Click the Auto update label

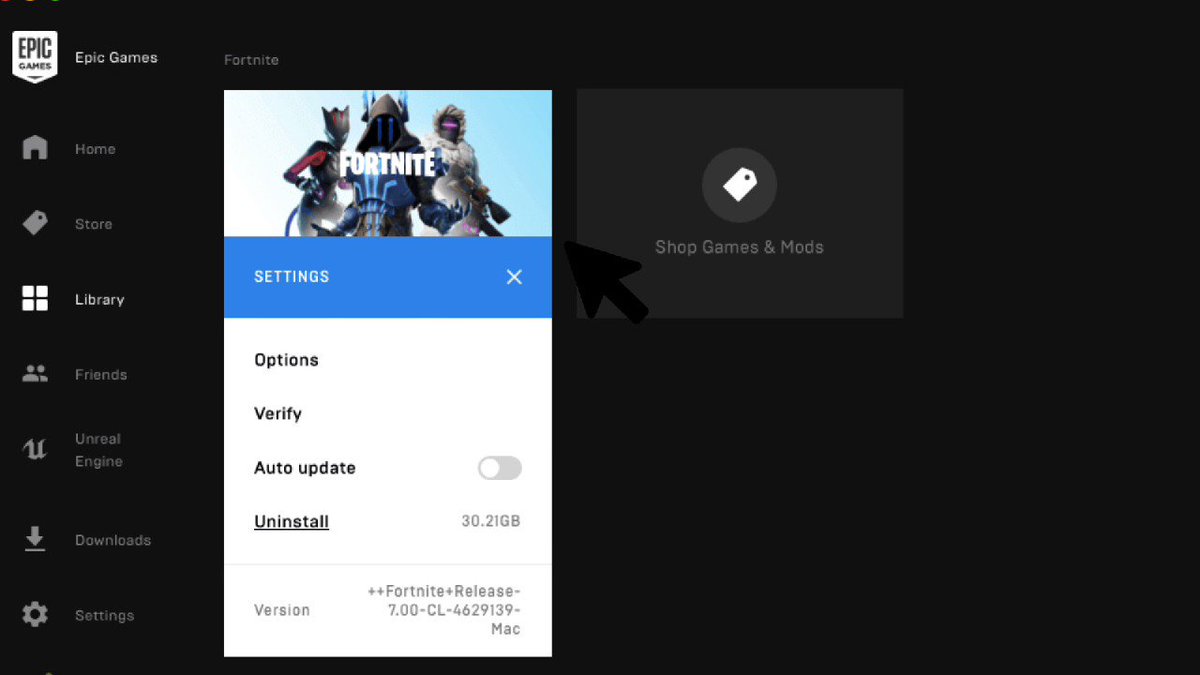pyautogui.click(x=305, y=468)
